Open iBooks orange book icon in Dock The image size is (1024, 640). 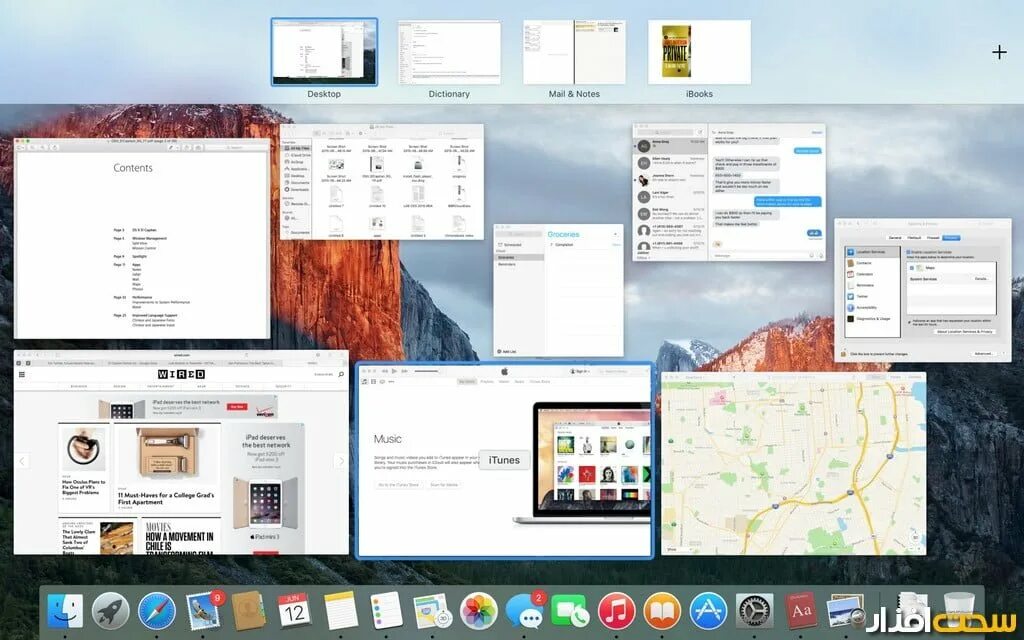click(662, 611)
